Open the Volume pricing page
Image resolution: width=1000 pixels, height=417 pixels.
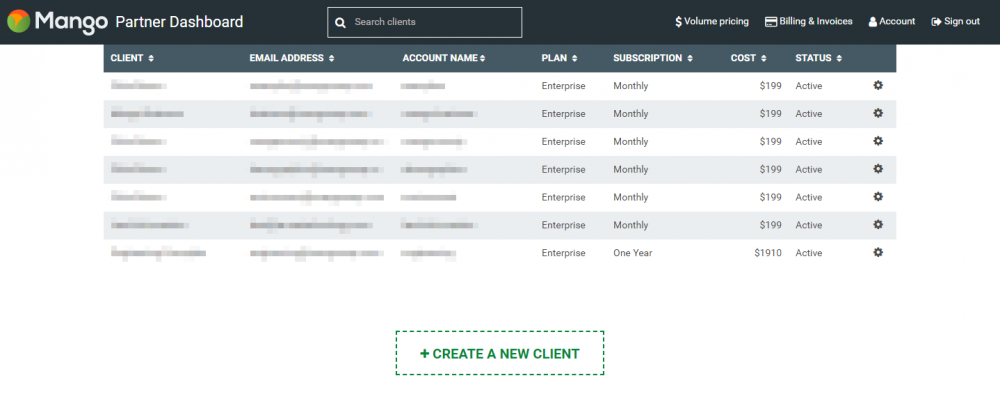[x=712, y=22]
